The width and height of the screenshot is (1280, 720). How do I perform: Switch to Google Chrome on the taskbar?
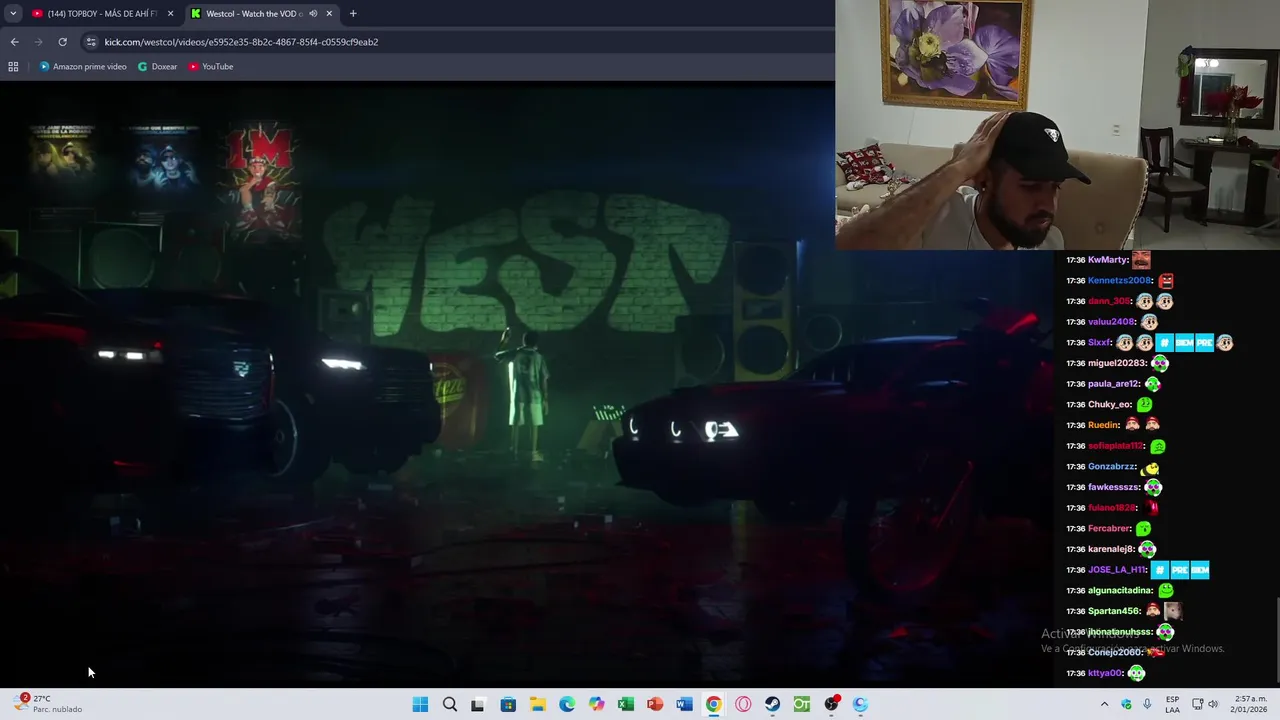coord(713,704)
